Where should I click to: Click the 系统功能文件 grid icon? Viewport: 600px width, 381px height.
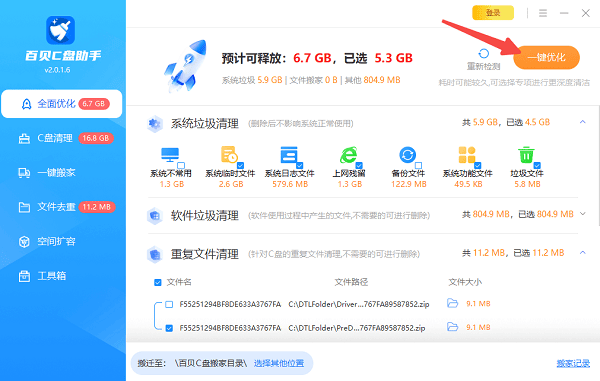467,155
